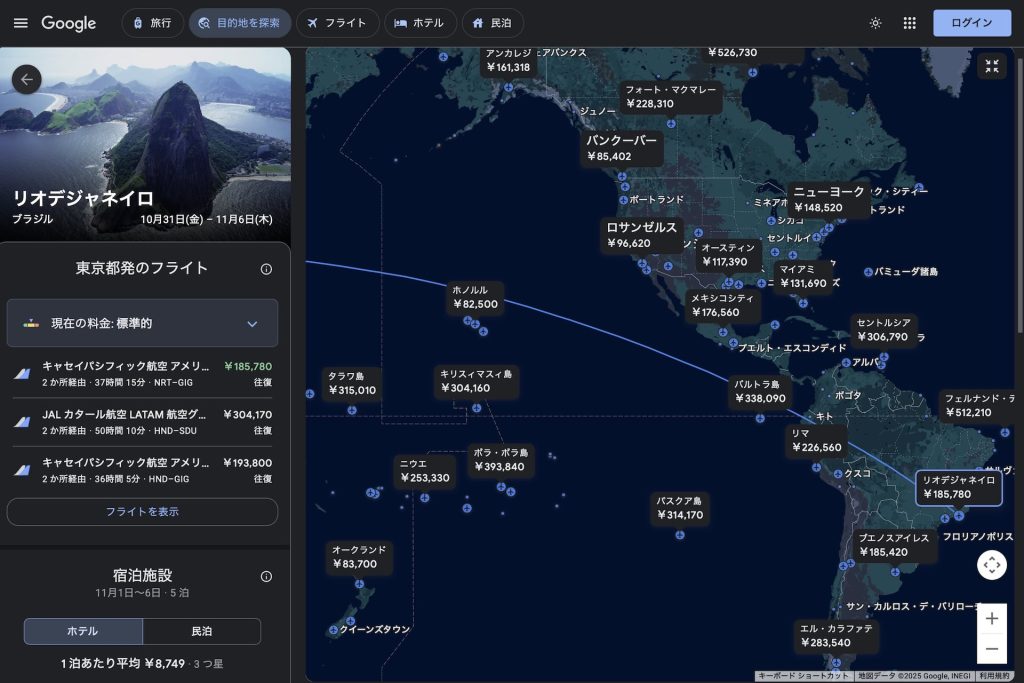Open the hamburger main menu
Viewport: 1024px width, 683px height.
(21, 23)
